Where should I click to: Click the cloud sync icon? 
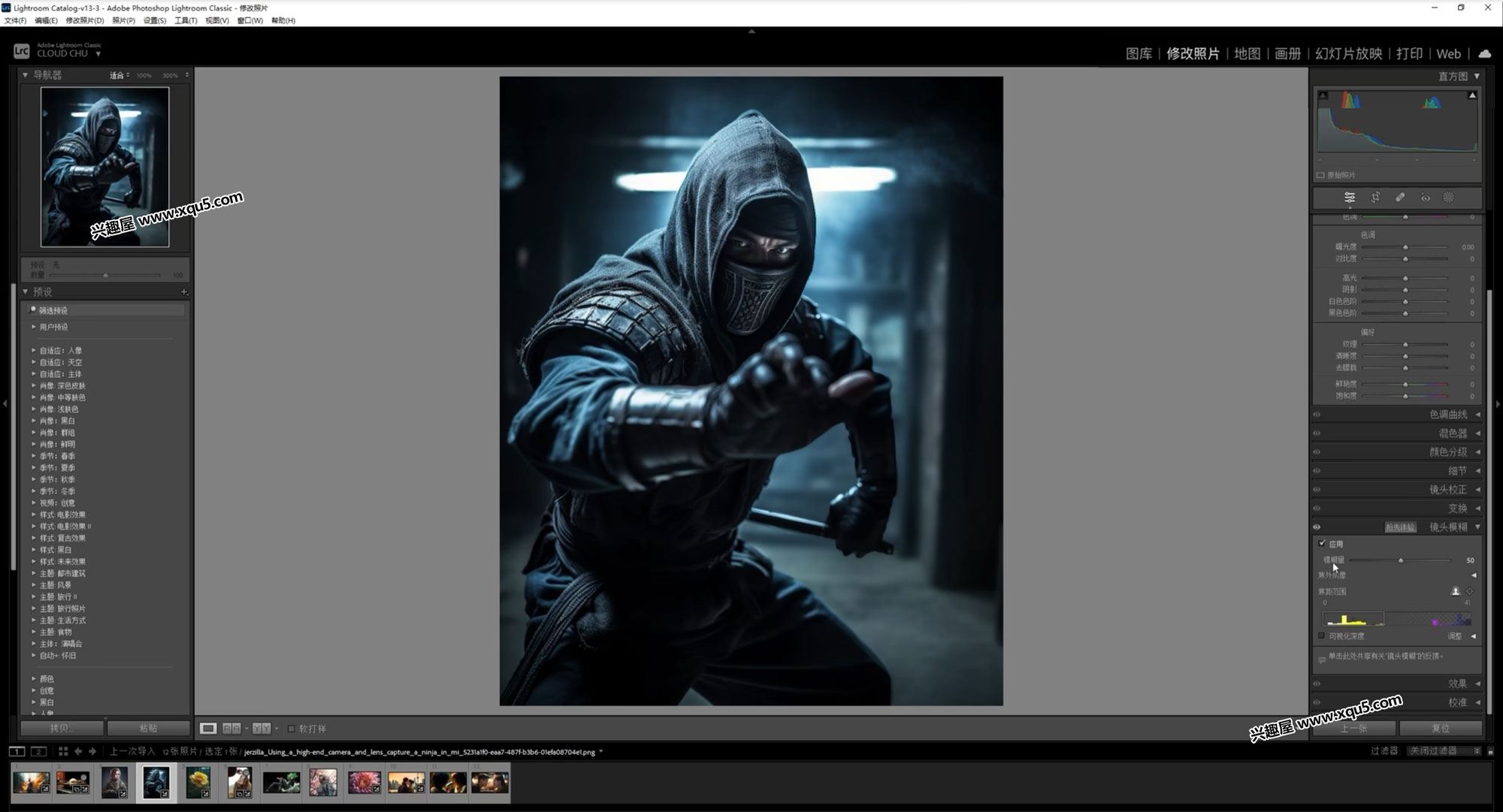pyautogui.click(x=1485, y=53)
